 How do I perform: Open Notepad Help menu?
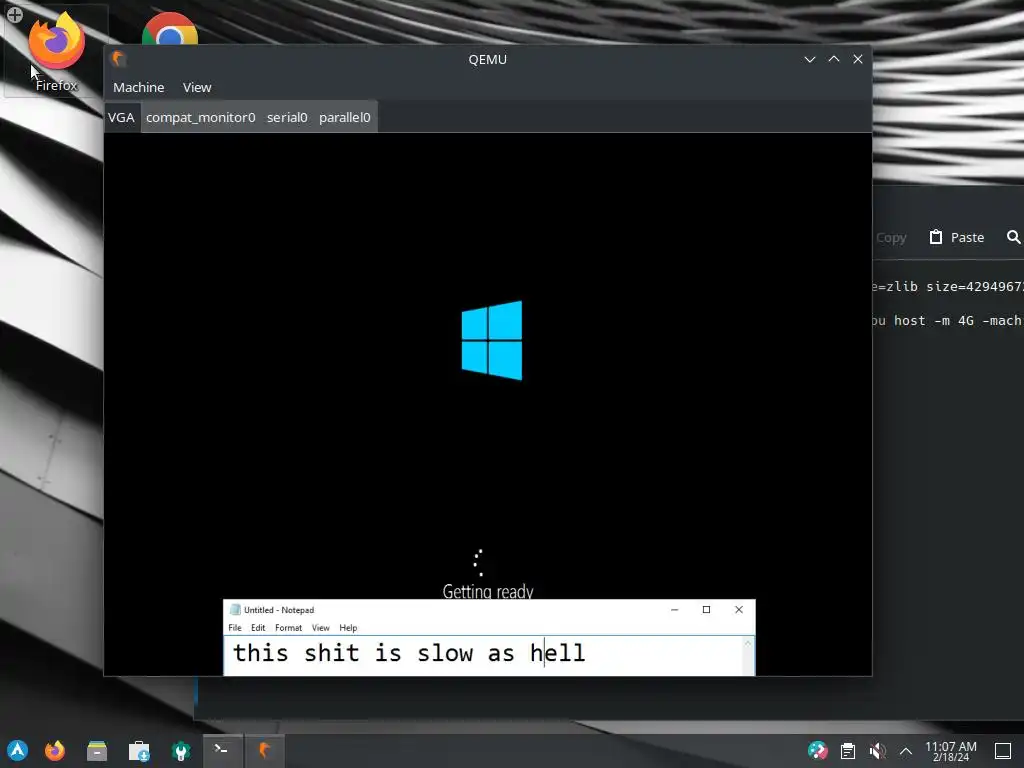click(348, 628)
